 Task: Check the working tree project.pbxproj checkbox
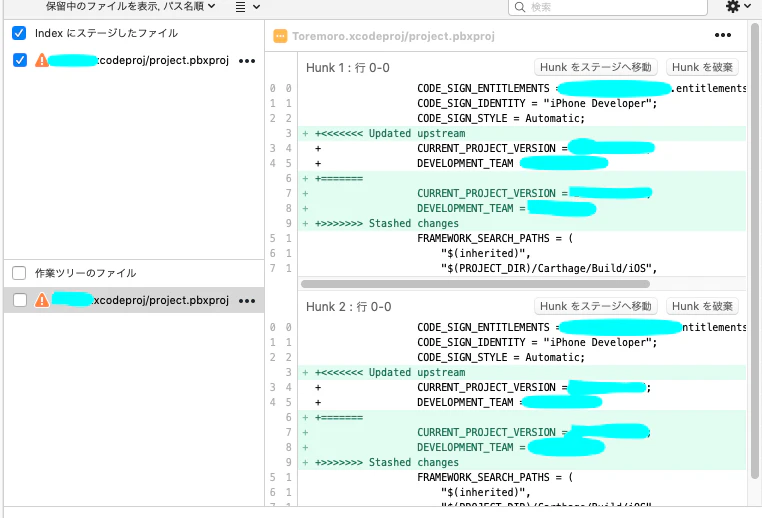(x=20, y=300)
